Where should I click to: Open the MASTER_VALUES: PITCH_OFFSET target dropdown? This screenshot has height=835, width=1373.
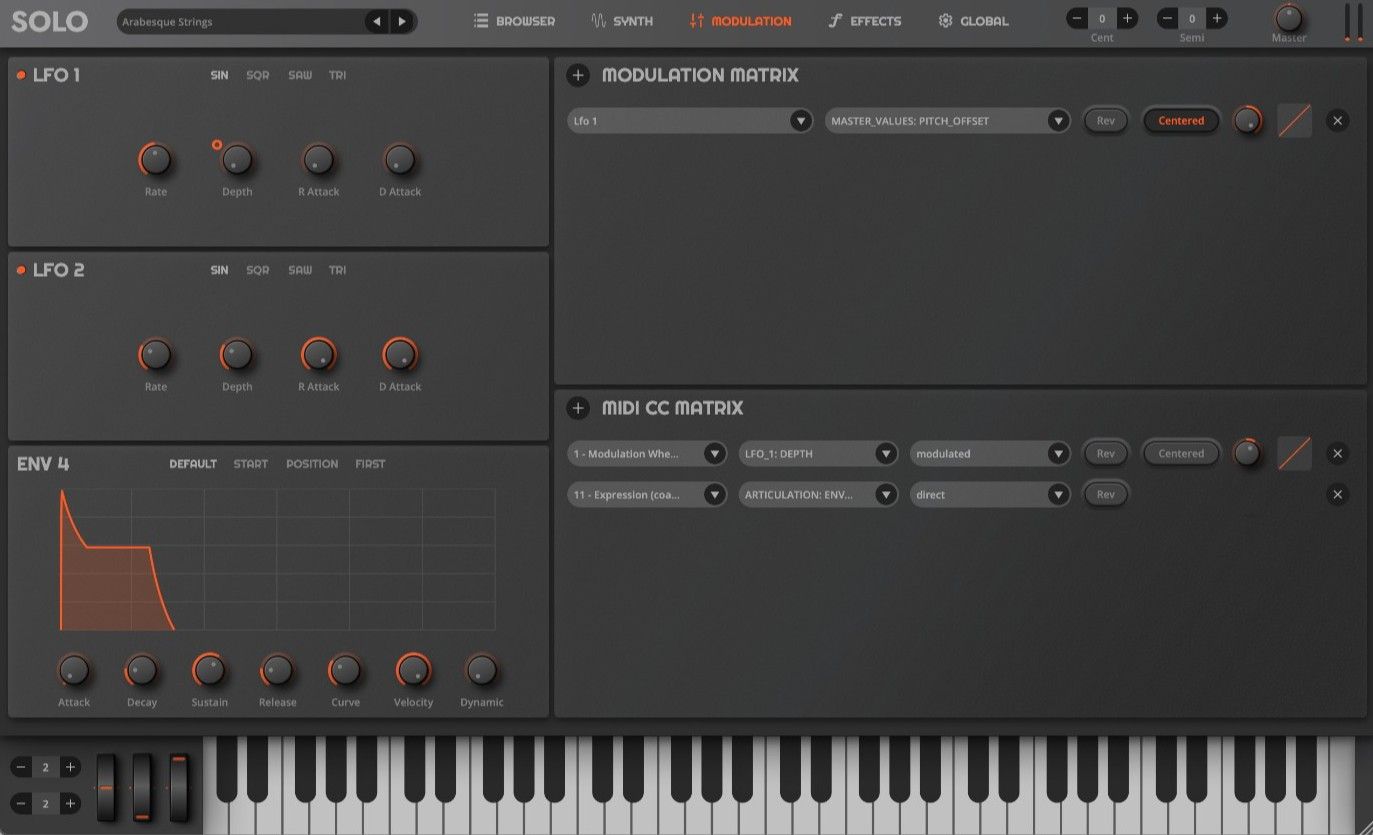946,120
